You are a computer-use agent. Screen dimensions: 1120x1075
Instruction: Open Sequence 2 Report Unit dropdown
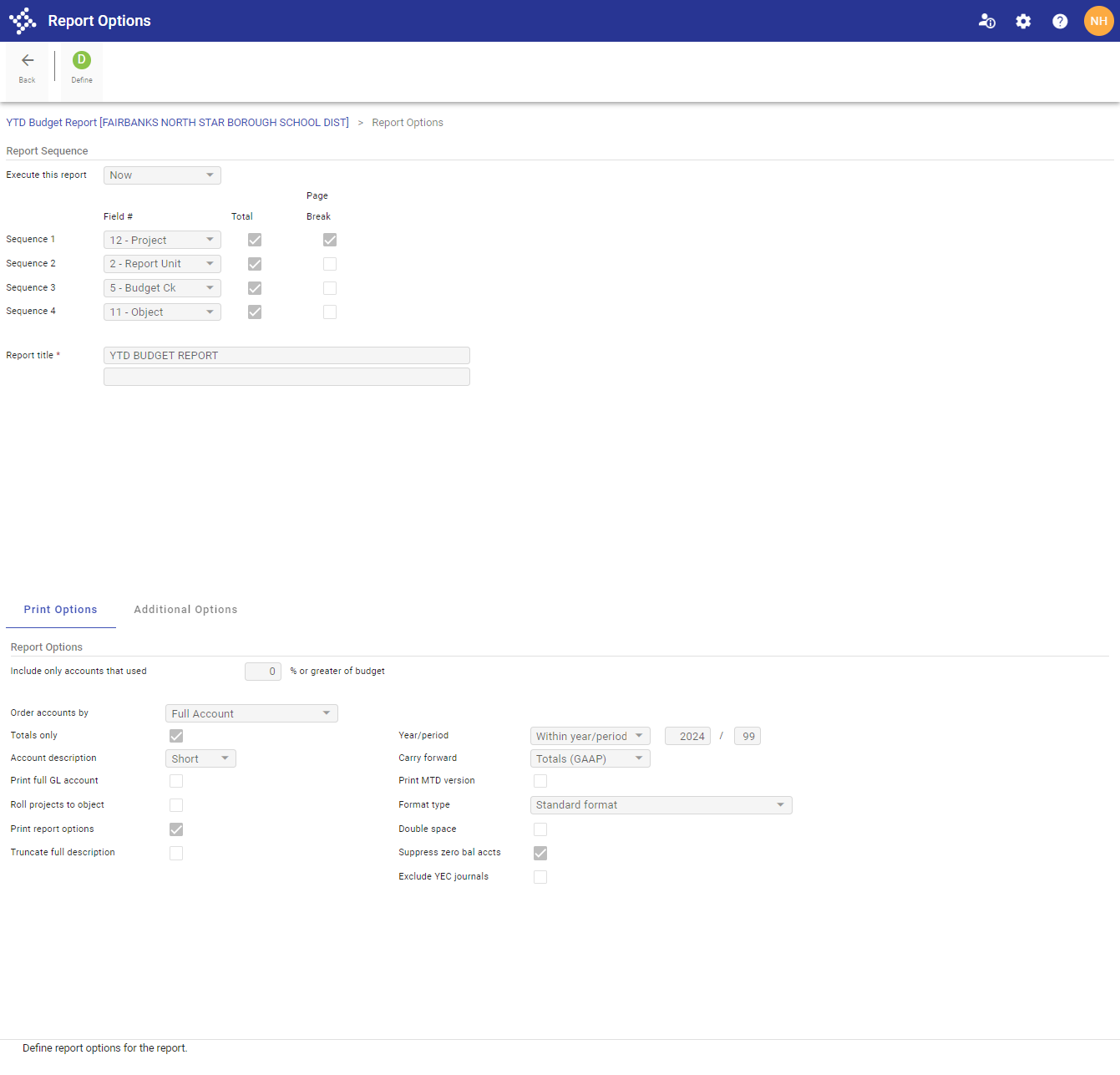[162, 264]
